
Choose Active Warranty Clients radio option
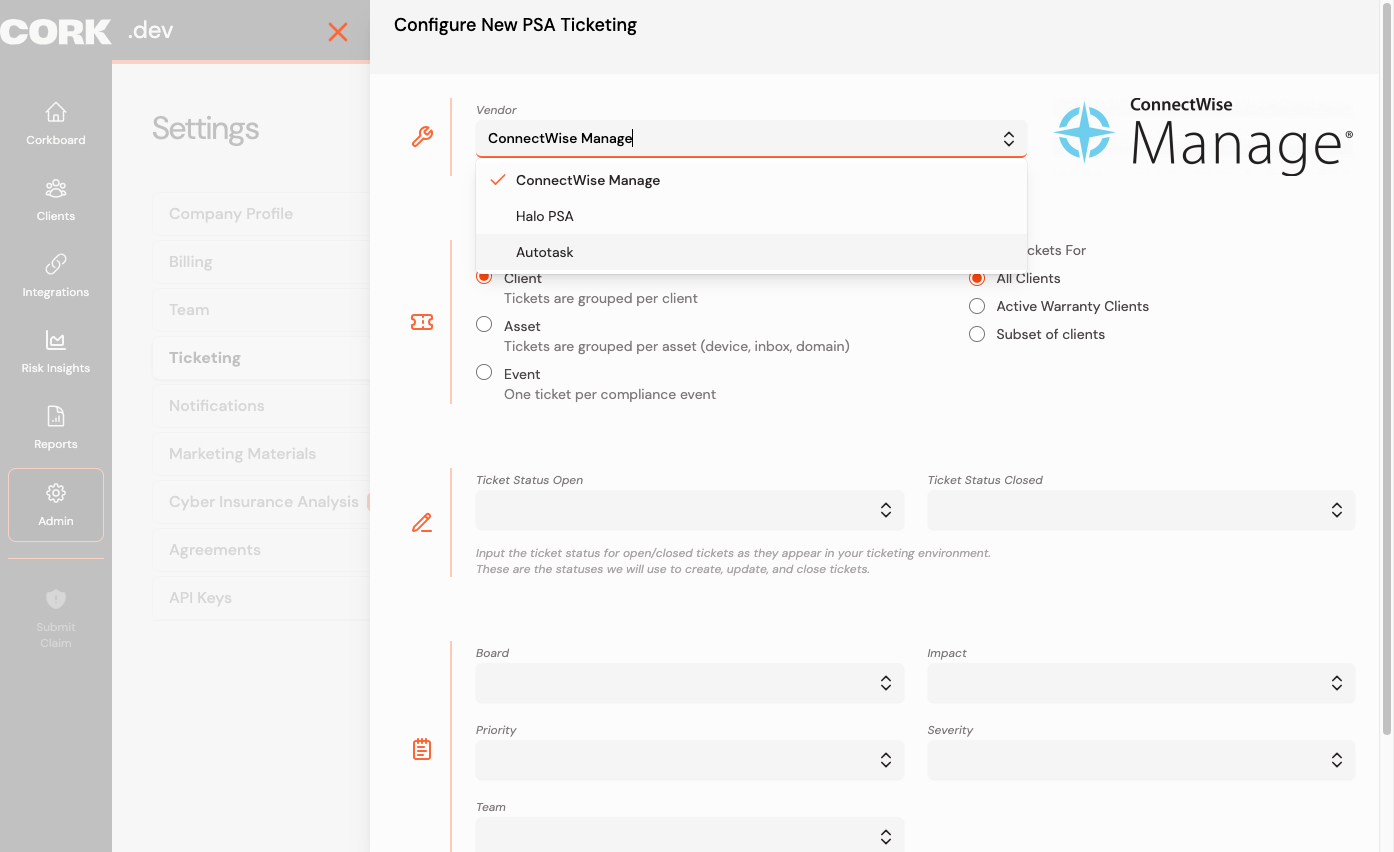coord(977,306)
